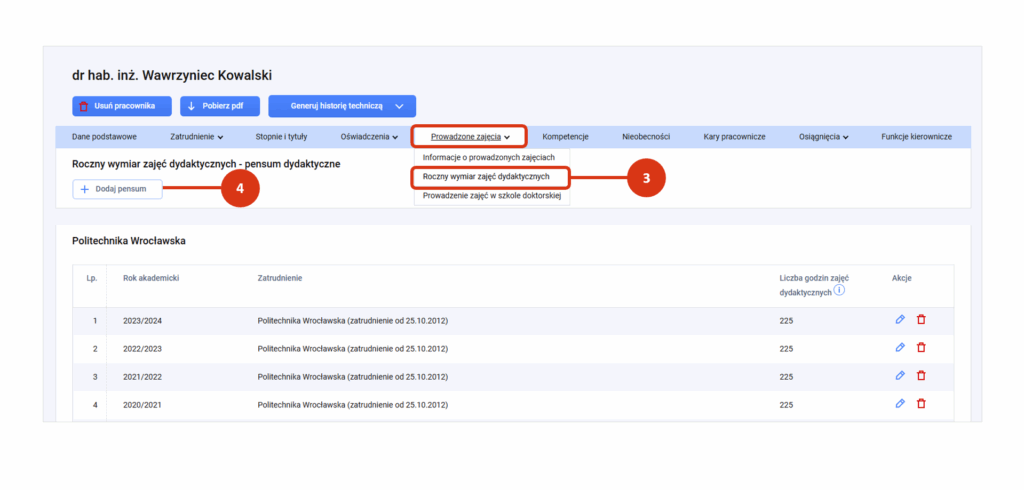Expand the Osiągnięcia menu
The width and height of the screenshot is (1024, 490).
pyautogui.click(x=824, y=137)
